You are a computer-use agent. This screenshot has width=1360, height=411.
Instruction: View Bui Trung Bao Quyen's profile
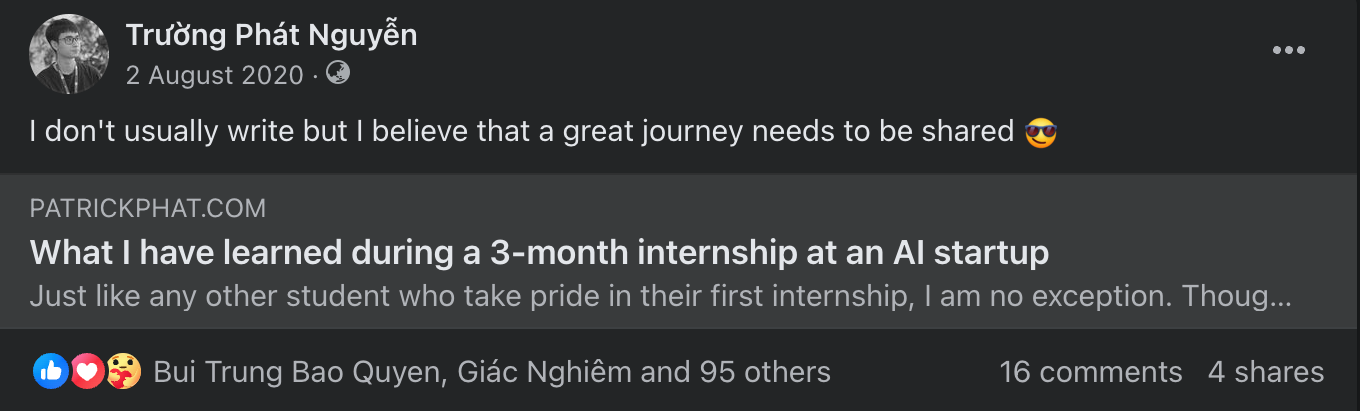[298, 373]
